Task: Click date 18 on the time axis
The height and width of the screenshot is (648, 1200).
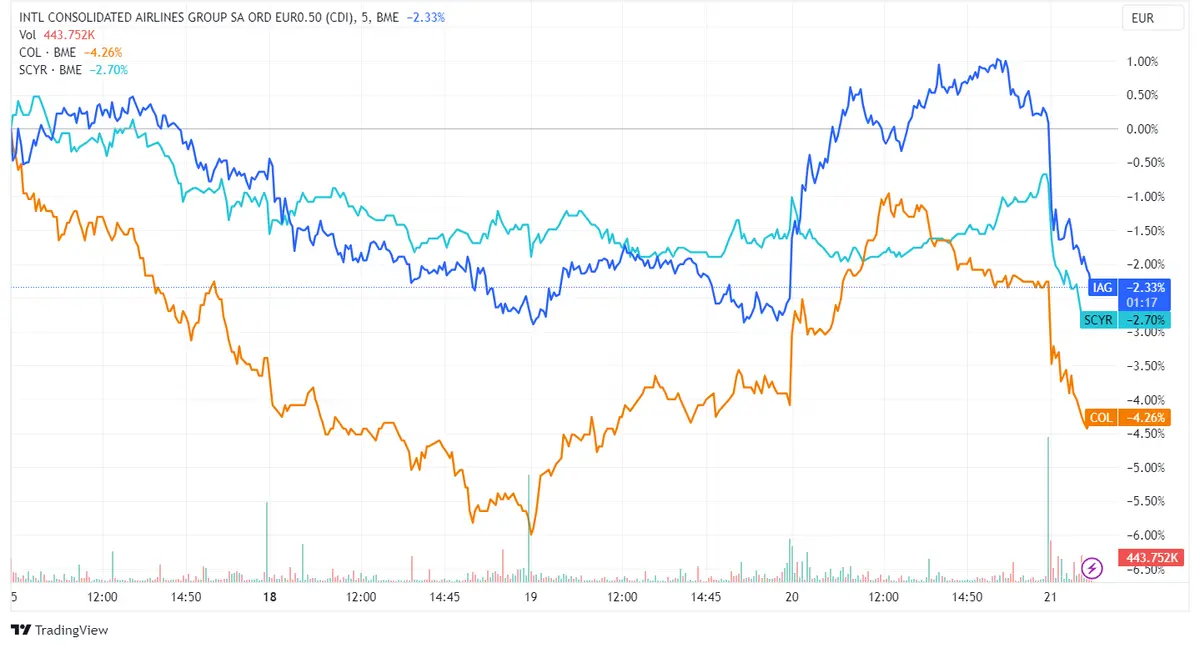Action: [269, 596]
